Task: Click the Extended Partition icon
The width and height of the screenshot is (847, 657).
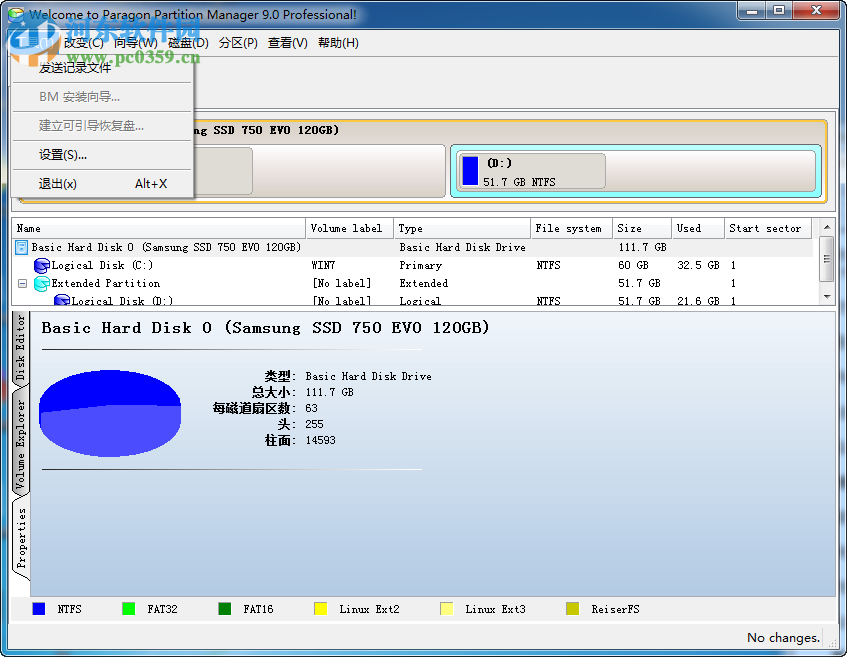Action: [42, 283]
